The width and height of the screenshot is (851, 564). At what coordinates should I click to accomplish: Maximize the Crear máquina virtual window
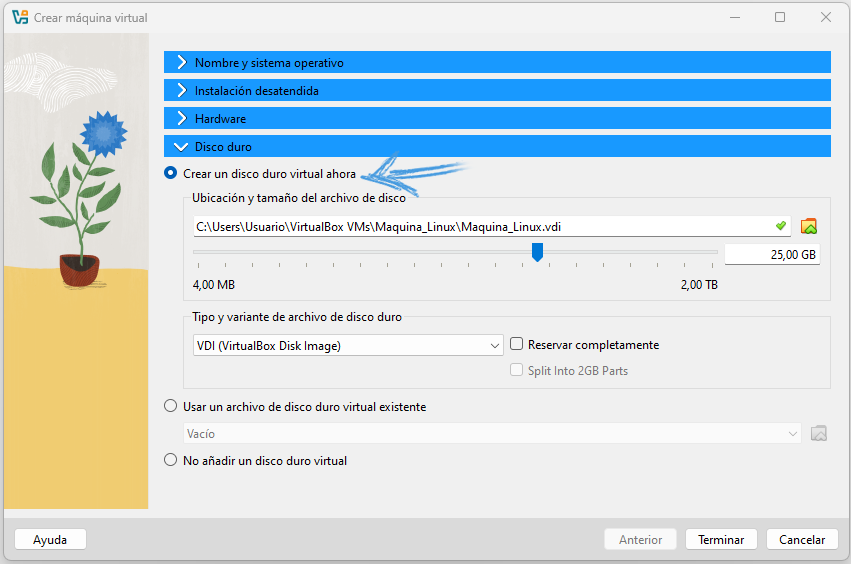click(x=780, y=17)
